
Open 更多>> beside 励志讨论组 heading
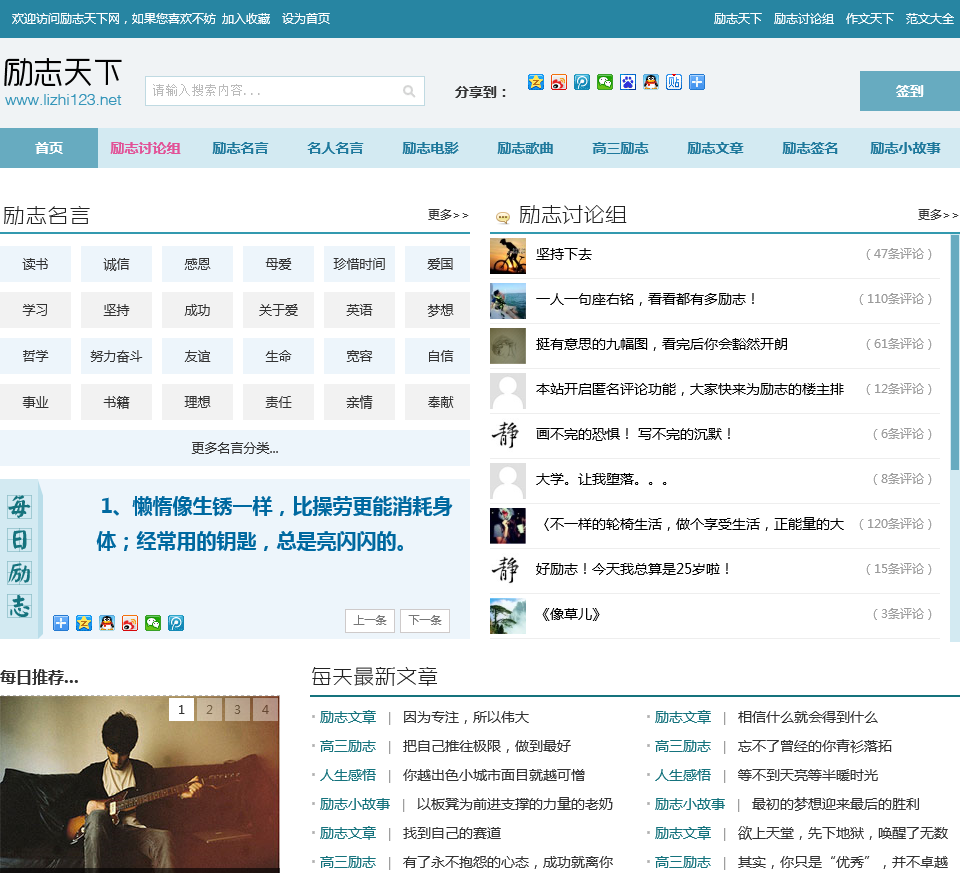tap(937, 214)
